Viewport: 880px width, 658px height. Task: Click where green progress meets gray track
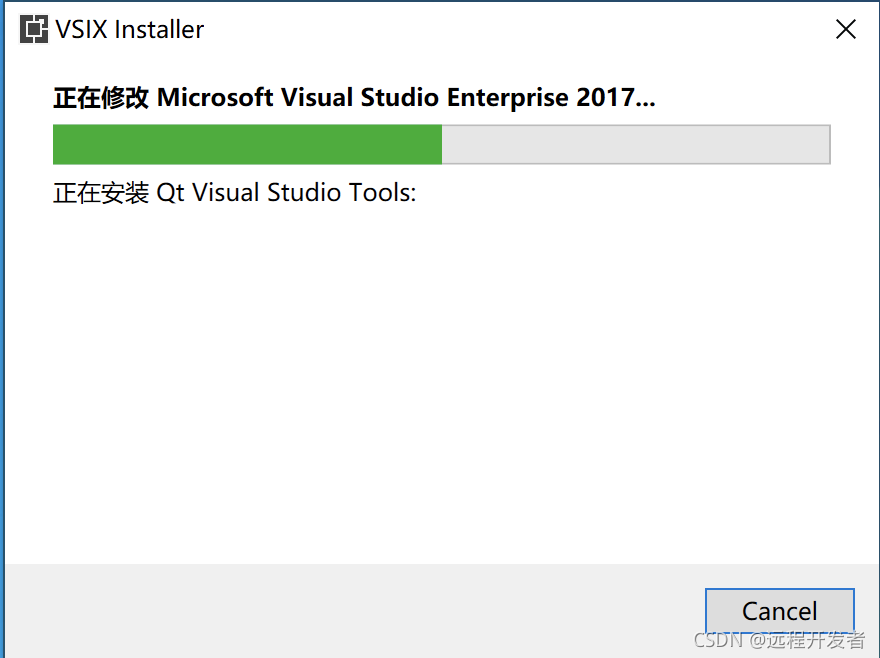(442, 144)
